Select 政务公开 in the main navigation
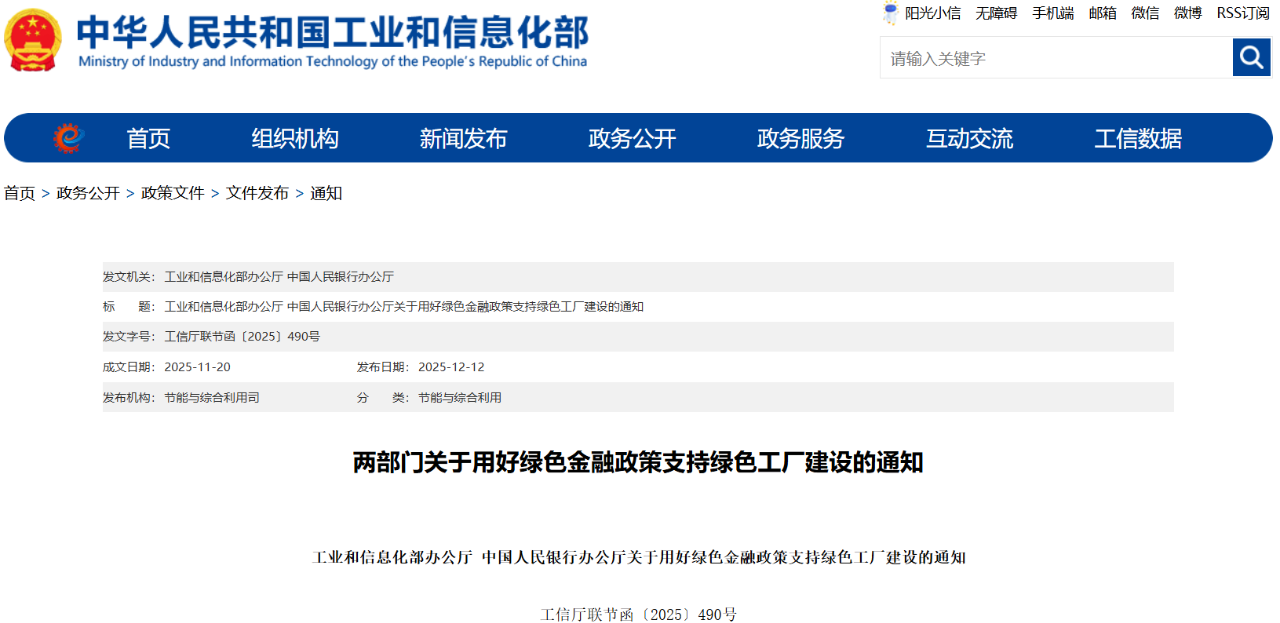The image size is (1280, 623). pyautogui.click(x=632, y=138)
